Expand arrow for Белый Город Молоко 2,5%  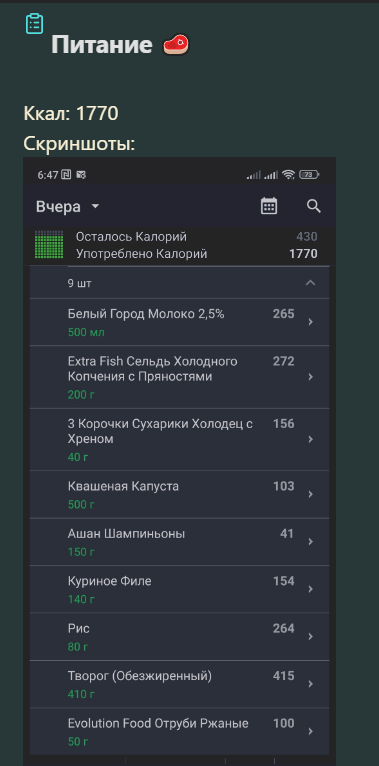311,322
